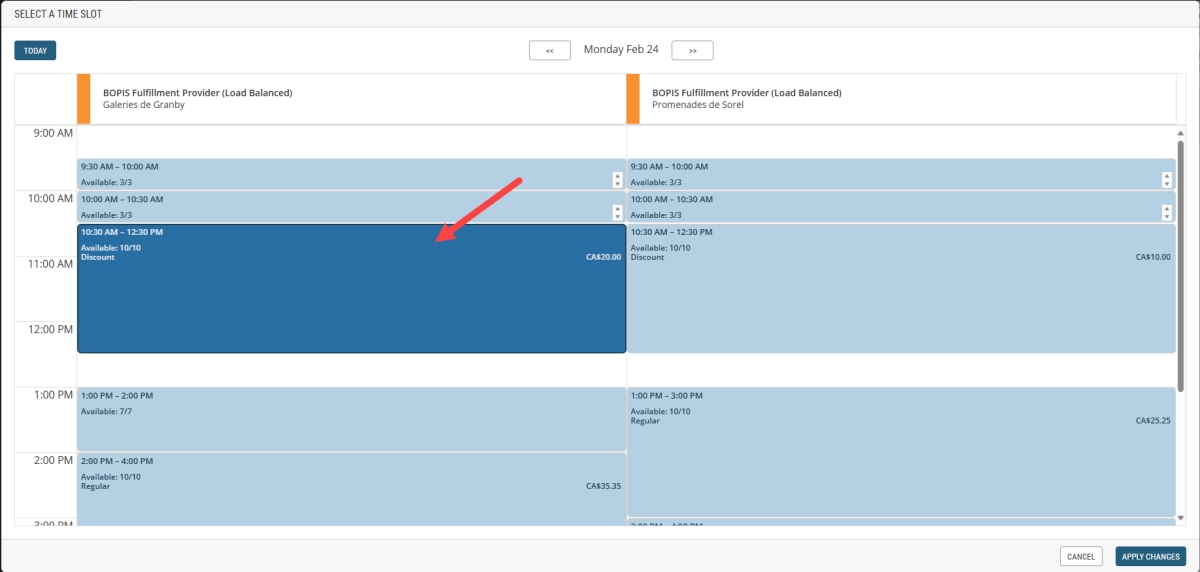Click down arrow in Granby 10:00 AM slot

pyautogui.click(x=617, y=216)
